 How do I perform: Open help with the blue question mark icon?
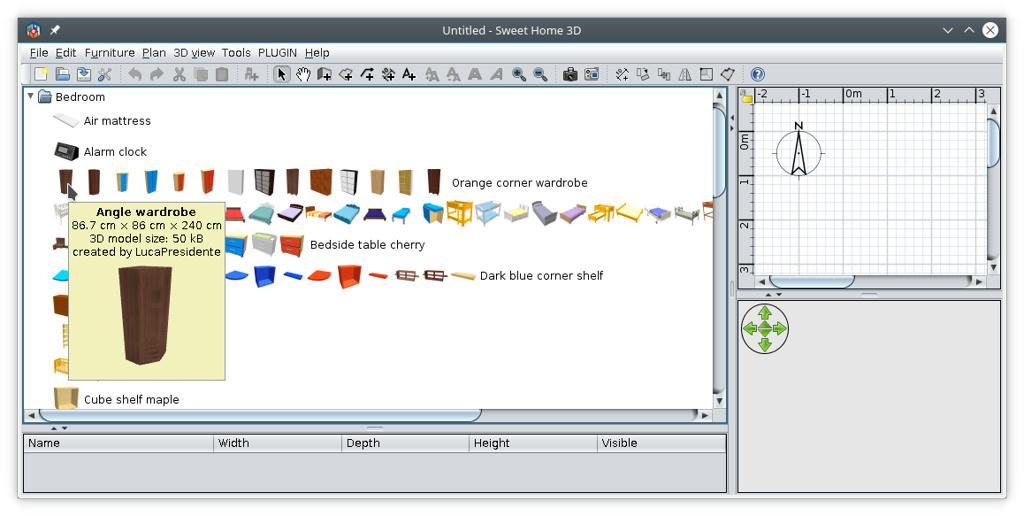[x=758, y=74]
